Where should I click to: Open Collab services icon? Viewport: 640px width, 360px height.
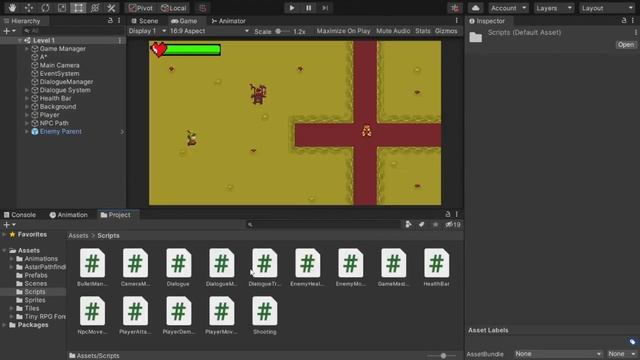coord(455,8)
